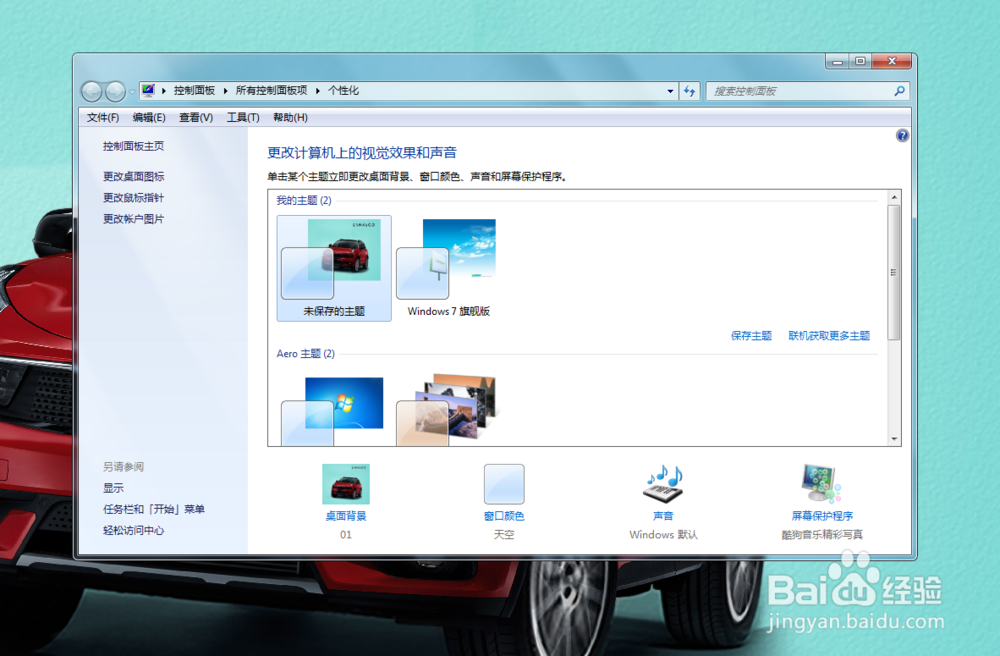The height and width of the screenshot is (656, 1000).
Task: Select the 未保存的主题 theme thumbnail
Action: (334, 268)
